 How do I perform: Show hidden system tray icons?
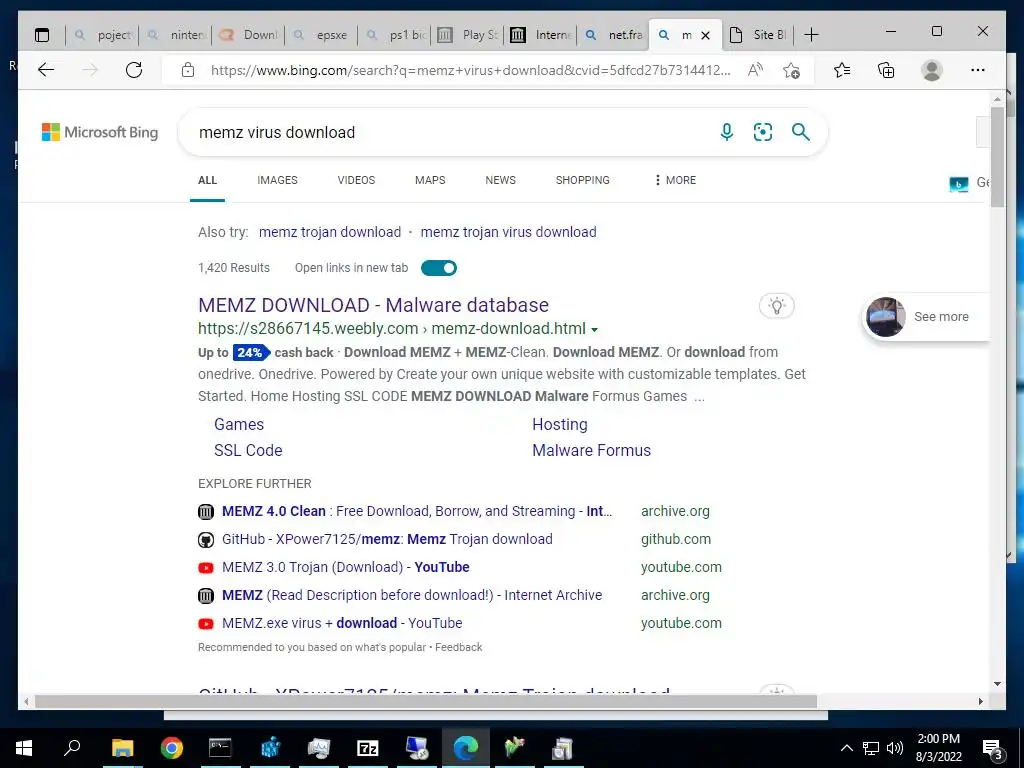846,748
